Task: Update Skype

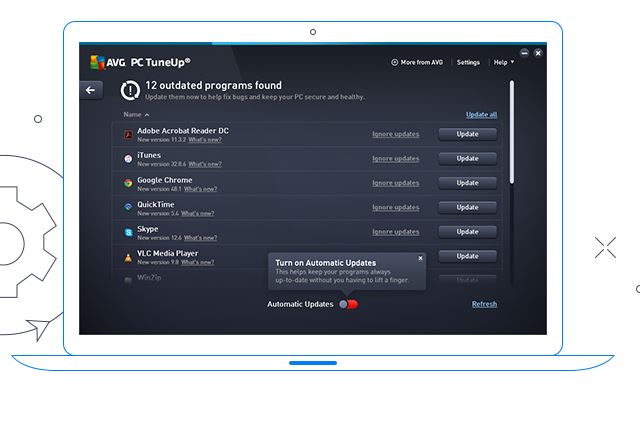Action: [467, 232]
